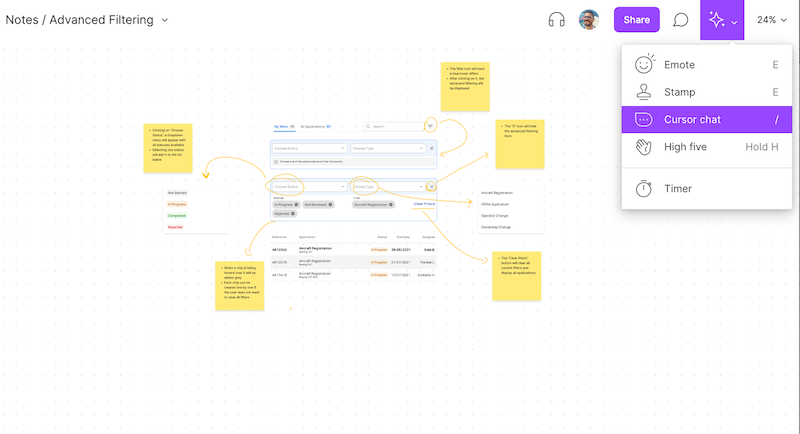
Task: Click the due date 28/06/2021
Action: coord(401,250)
